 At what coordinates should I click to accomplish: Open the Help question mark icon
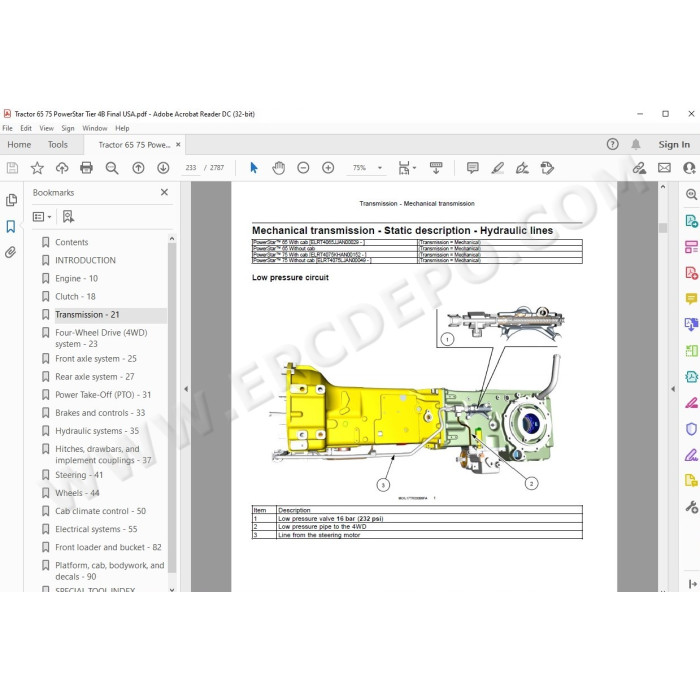pyautogui.click(x=612, y=144)
